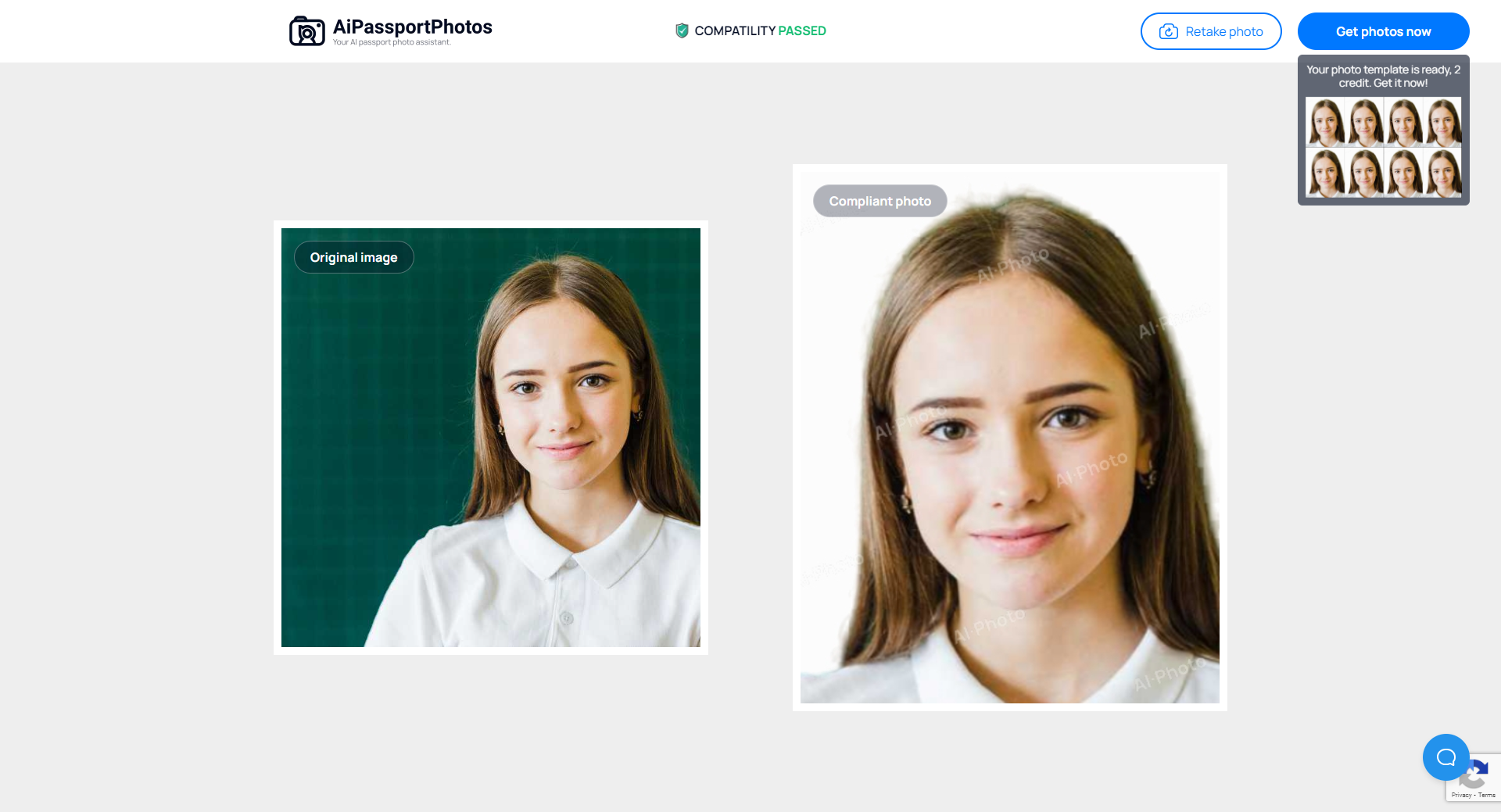Click the "COMPATILITY PASSED" status text
Image resolution: width=1501 pixels, height=812 pixels.
760,30
